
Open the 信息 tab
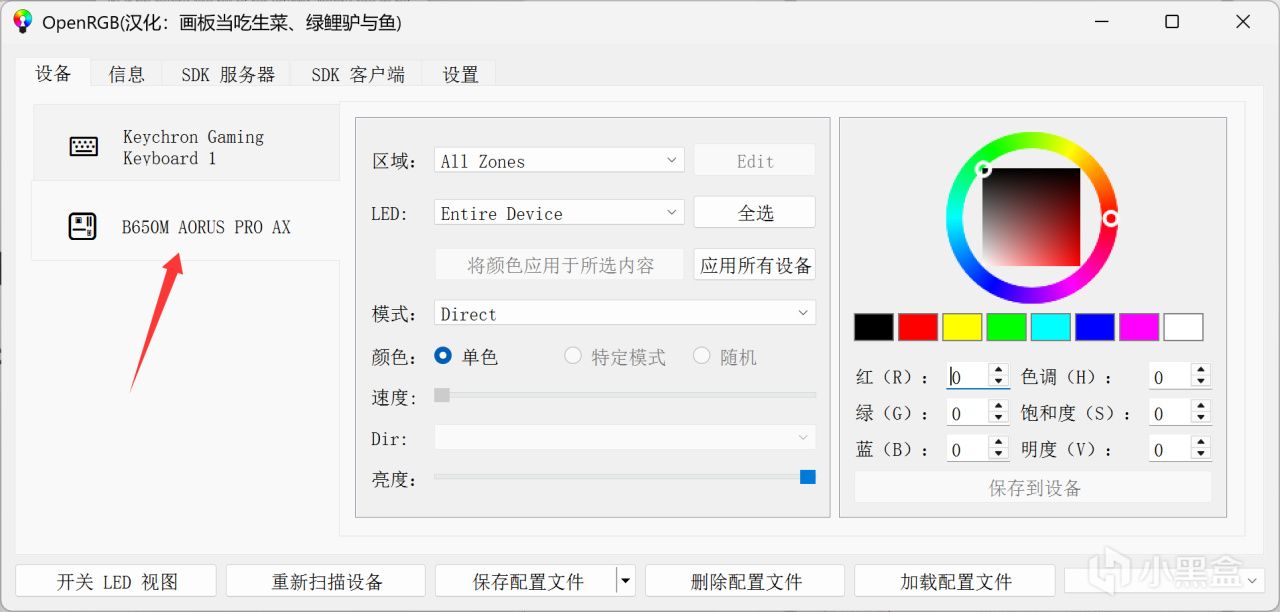click(x=127, y=74)
